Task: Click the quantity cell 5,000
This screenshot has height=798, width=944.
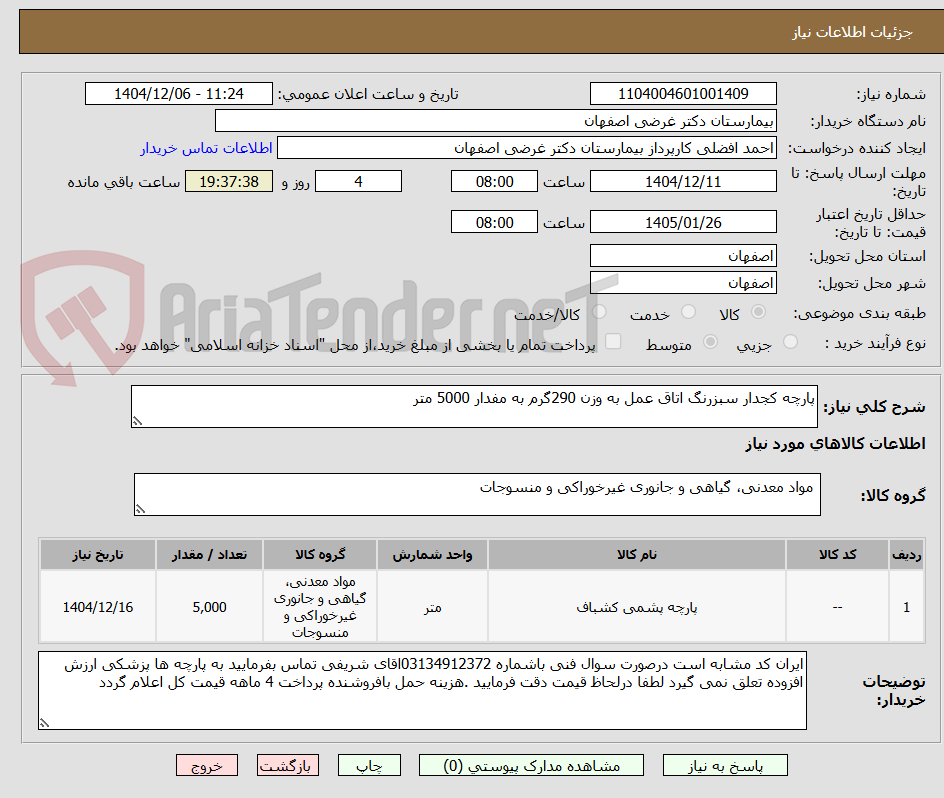Action: (210, 607)
